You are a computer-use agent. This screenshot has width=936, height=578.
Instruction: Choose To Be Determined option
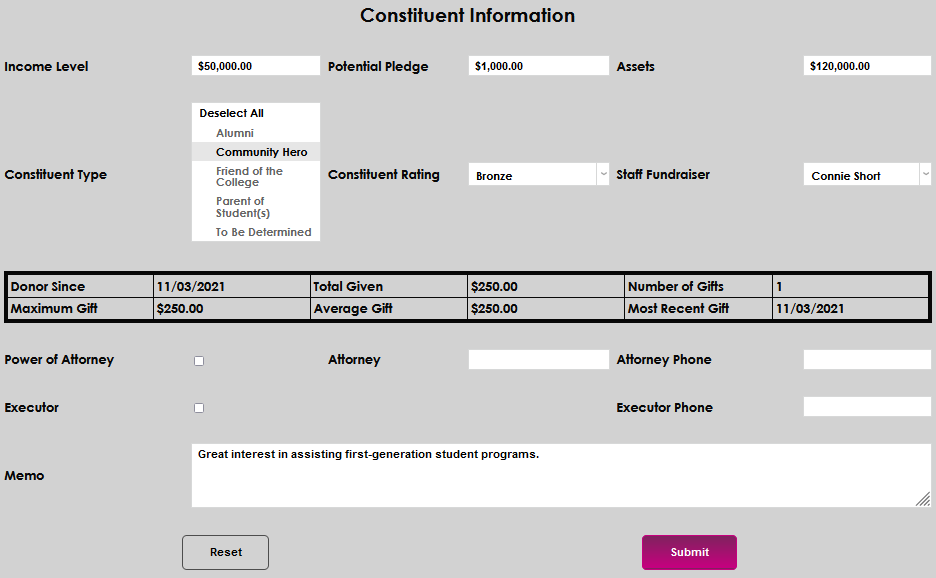263,232
